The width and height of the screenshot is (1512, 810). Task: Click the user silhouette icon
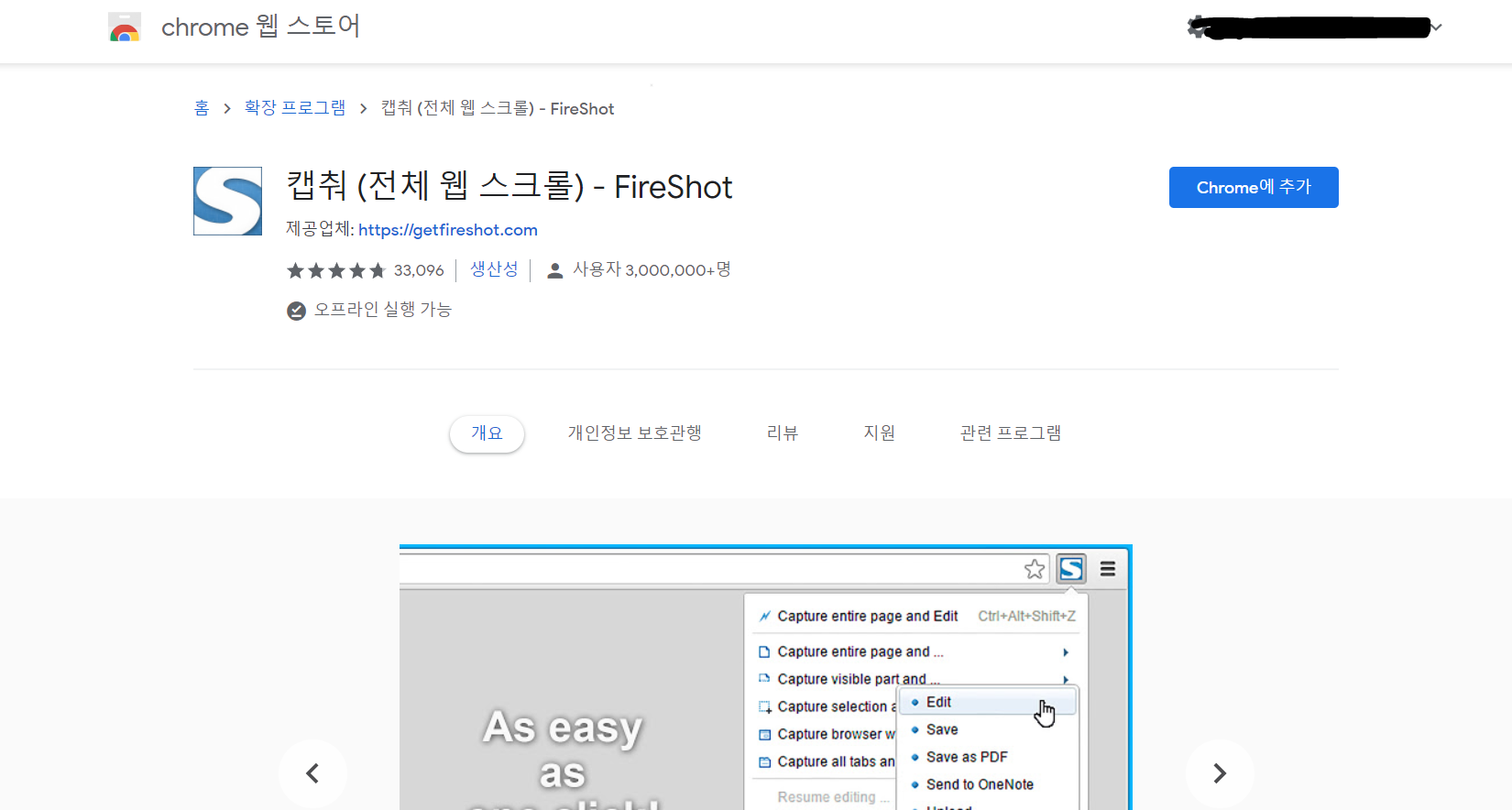tap(554, 270)
